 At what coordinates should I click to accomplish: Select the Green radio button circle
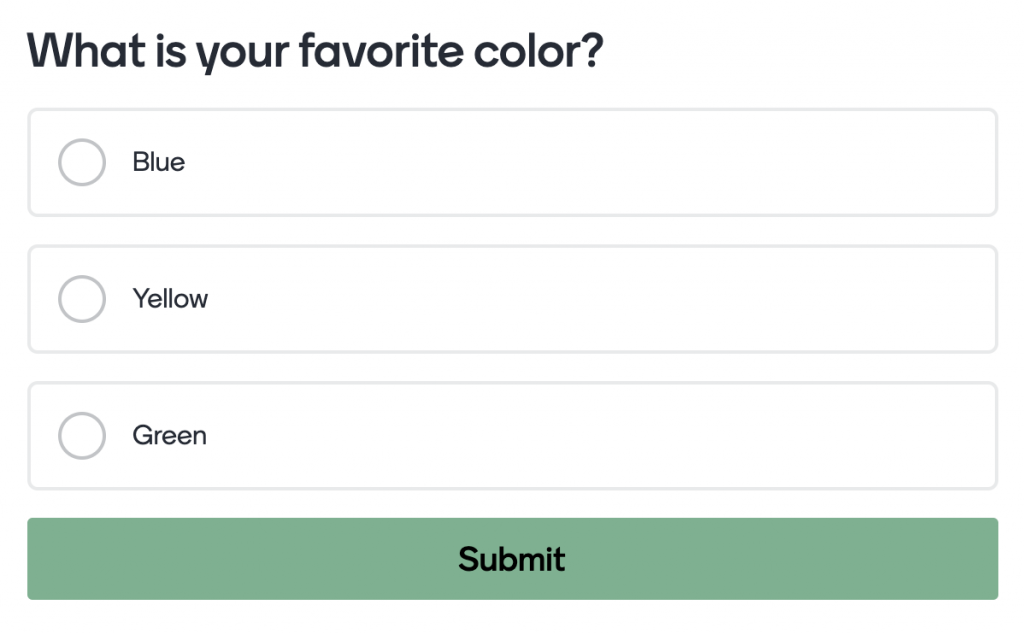[82, 436]
